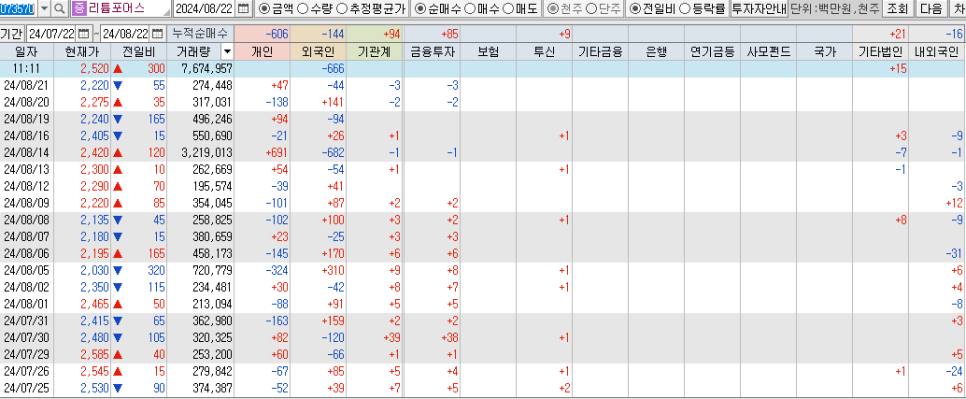This screenshot has width=966, height=399.
Task: Click the 사모펀드 column header
Action: [768, 52]
